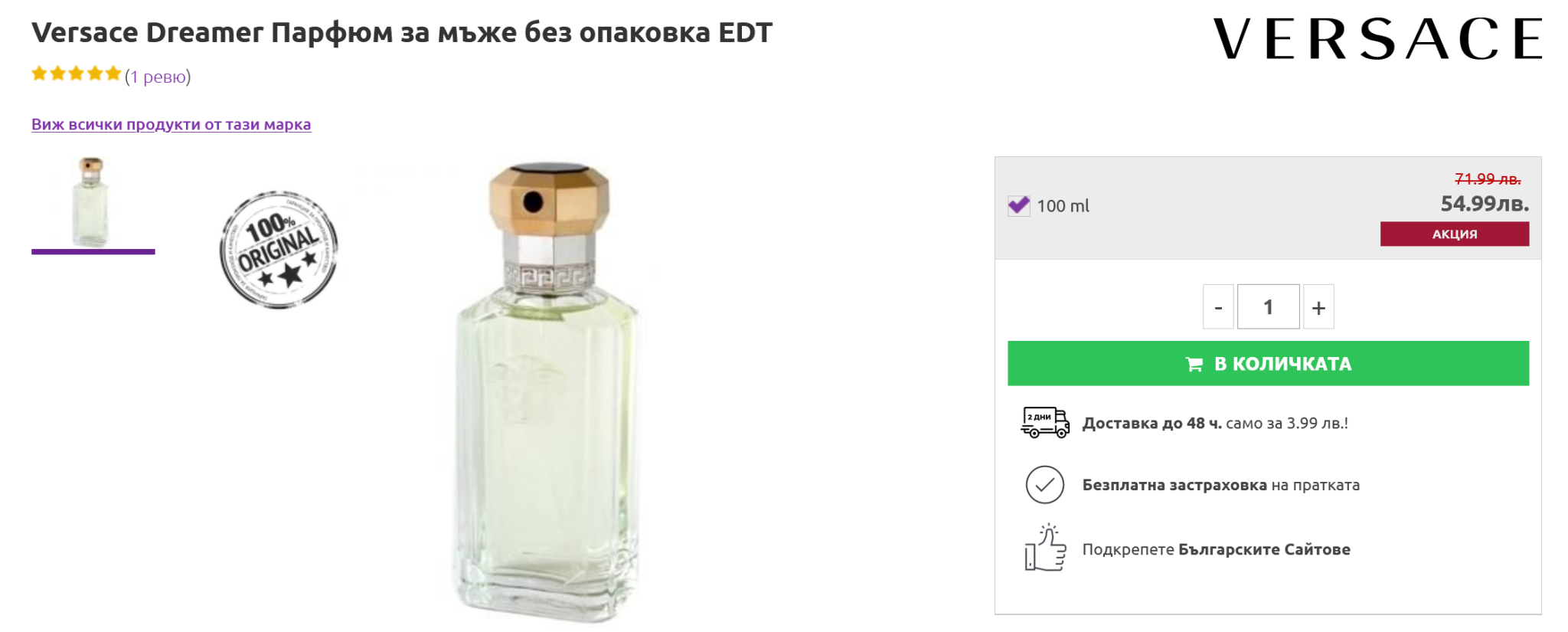Toggle the 100 ml size checkbox
Image resolution: width=1568 pixels, height=632 pixels.
(1018, 205)
